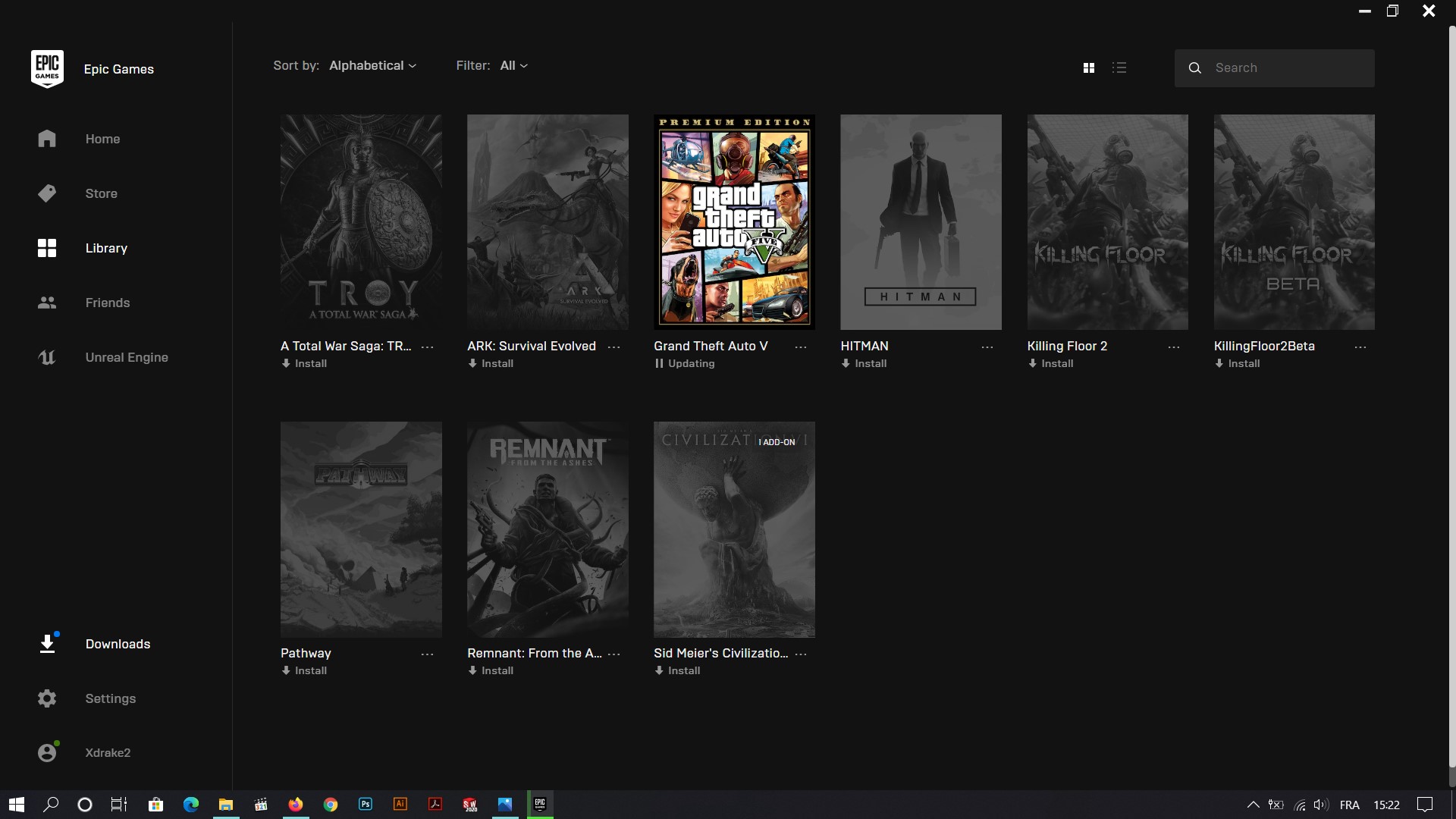Open Task View in the taskbar
This screenshot has width=1456, height=819.
click(119, 805)
